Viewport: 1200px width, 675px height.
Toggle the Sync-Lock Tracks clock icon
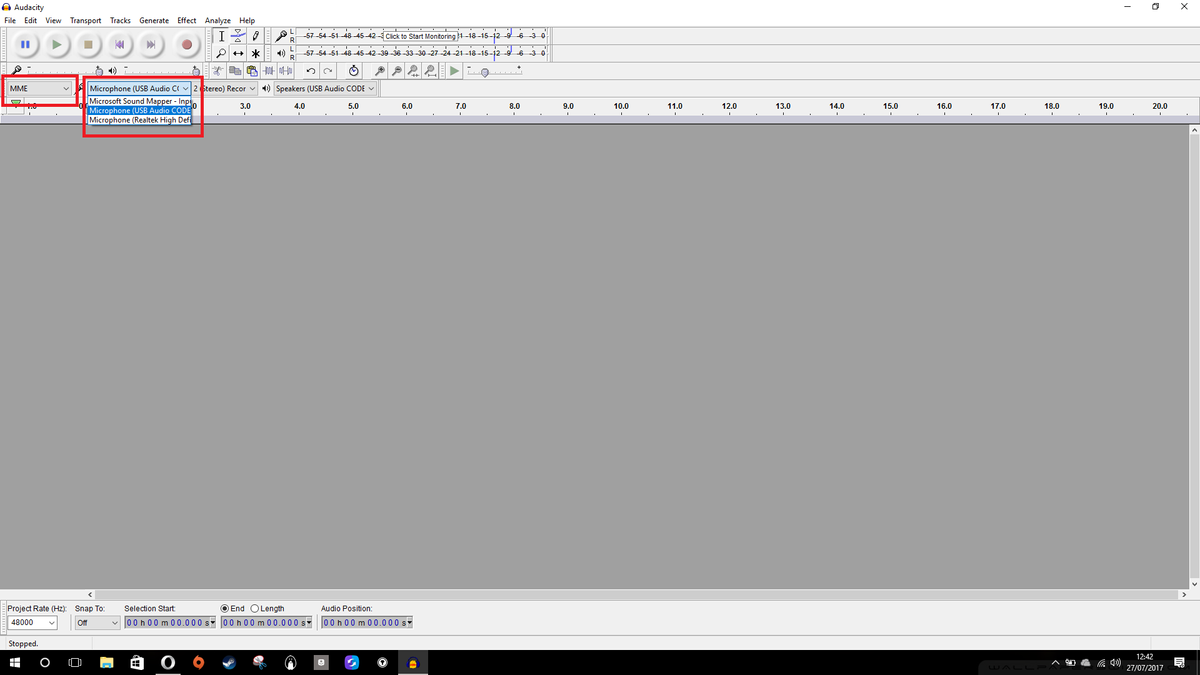pyautogui.click(x=354, y=71)
